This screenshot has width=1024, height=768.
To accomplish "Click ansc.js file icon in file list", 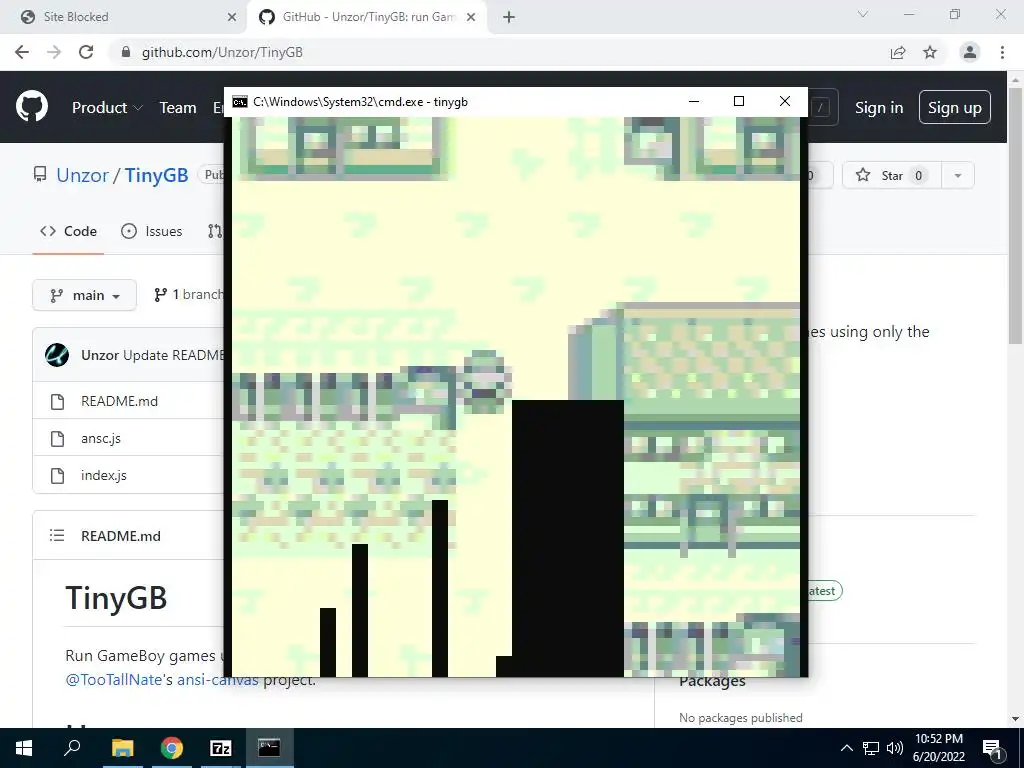I will click(x=57, y=439).
